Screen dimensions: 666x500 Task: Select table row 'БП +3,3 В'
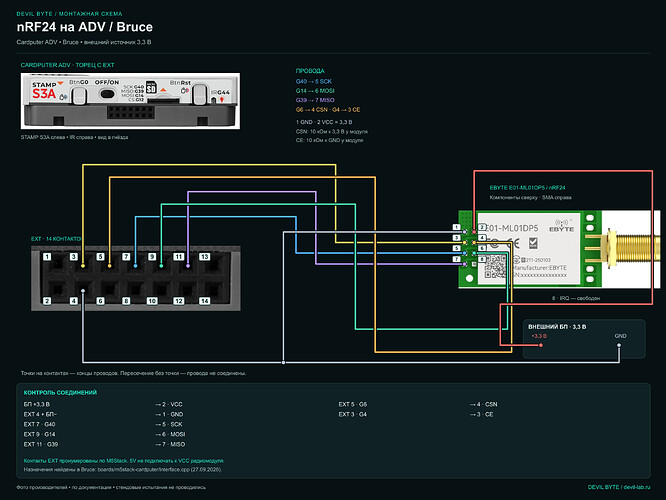(x=37, y=404)
